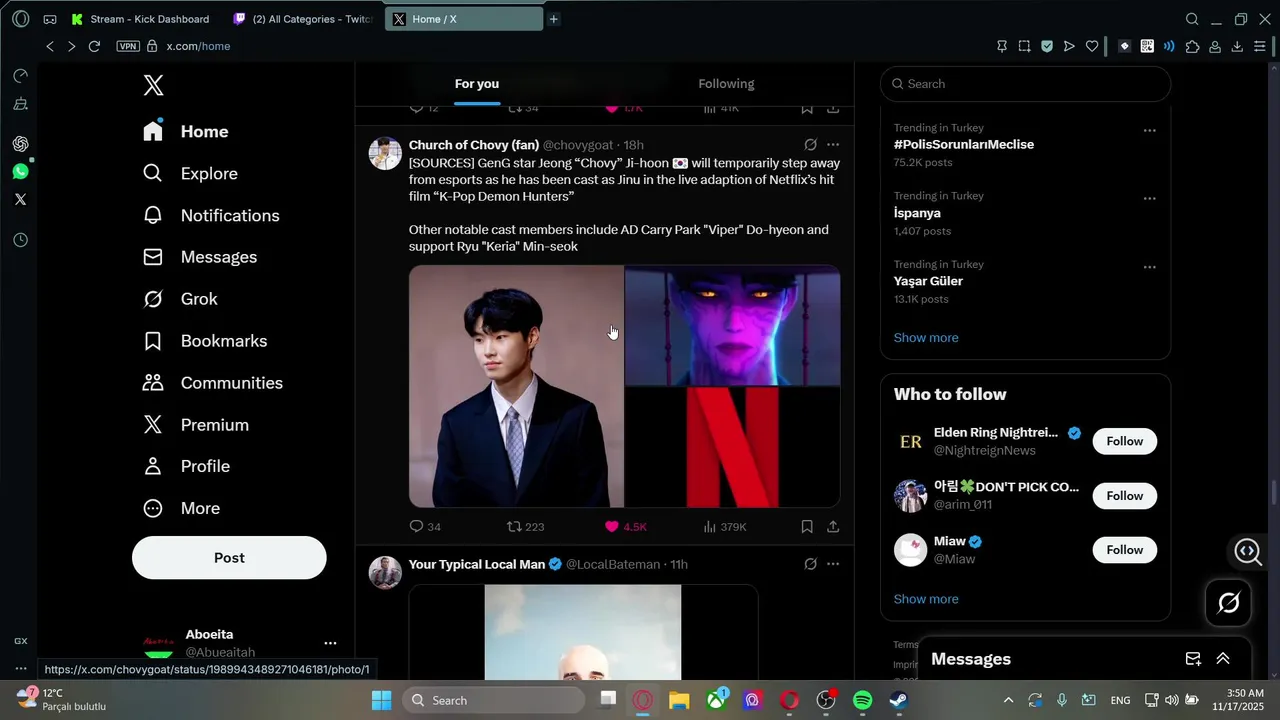The image size is (1280, 720).
Task: Open browser history in sidebar
Action: pyautogui.click(x=20, y=240)
